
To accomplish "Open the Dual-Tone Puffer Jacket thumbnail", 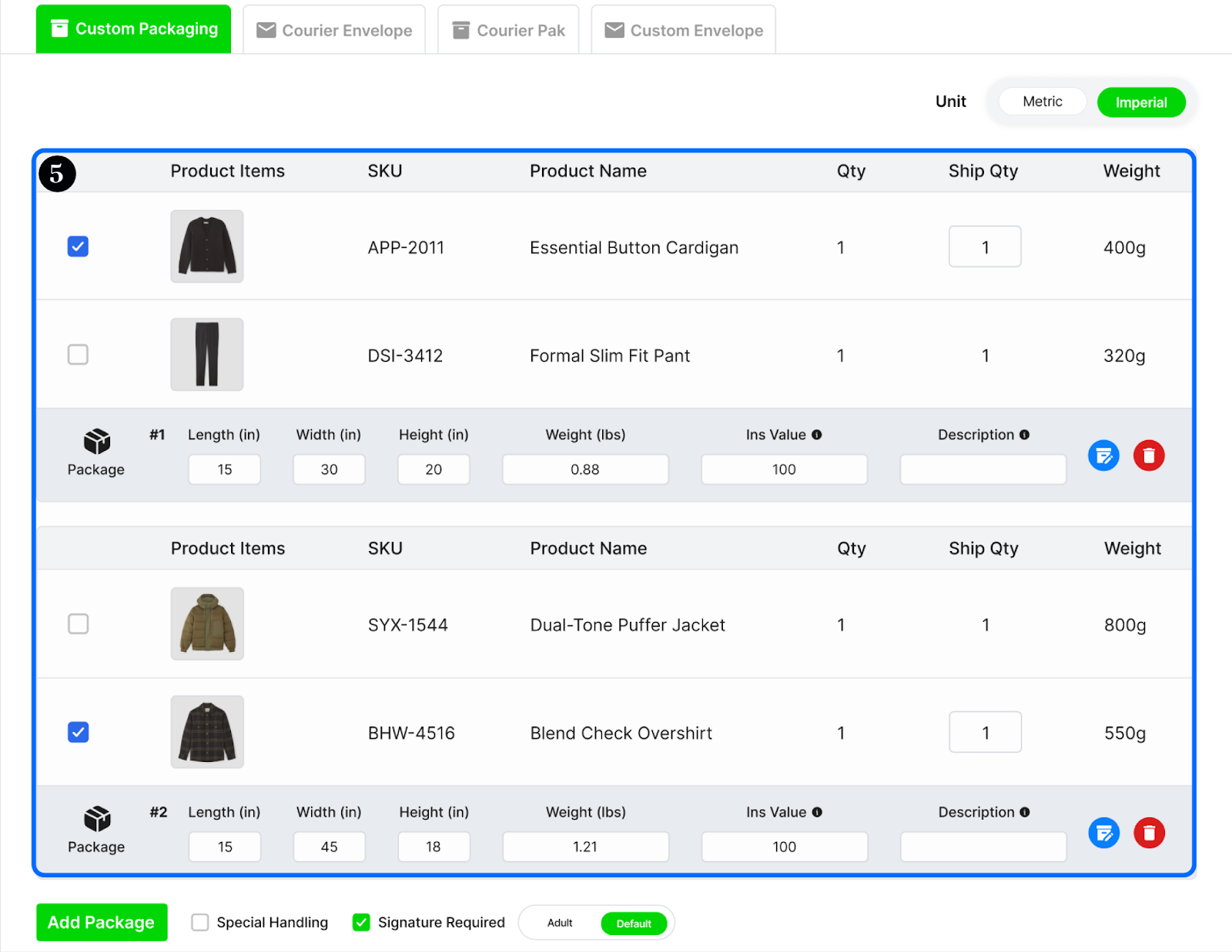I will point(207,624).
